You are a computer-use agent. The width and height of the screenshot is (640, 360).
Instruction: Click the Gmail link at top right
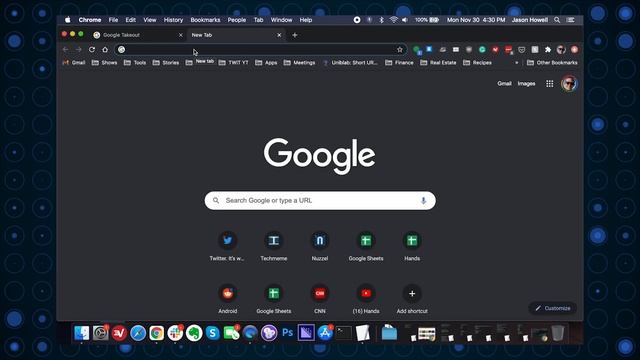coord(504,84)
